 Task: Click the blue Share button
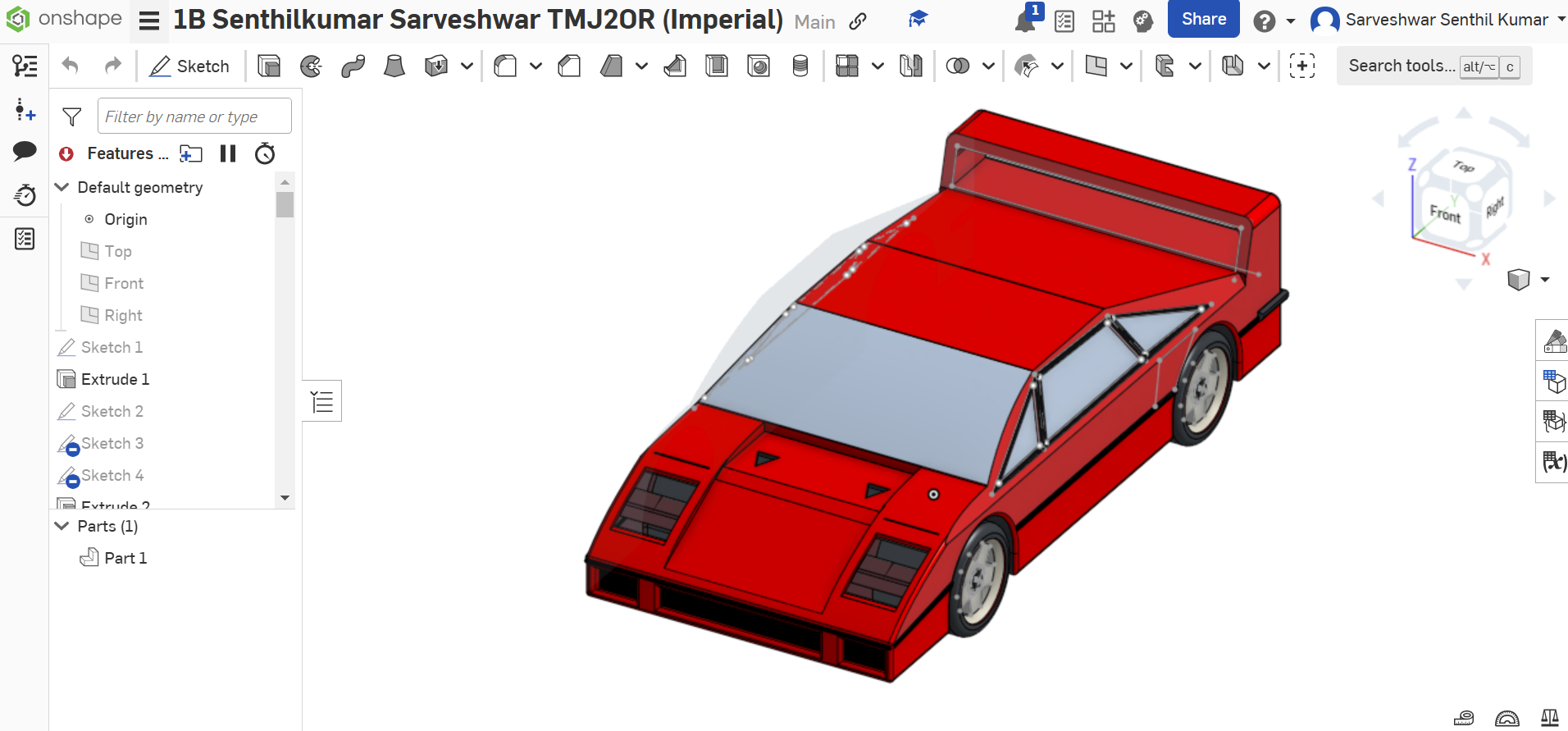click(1203, 20)
